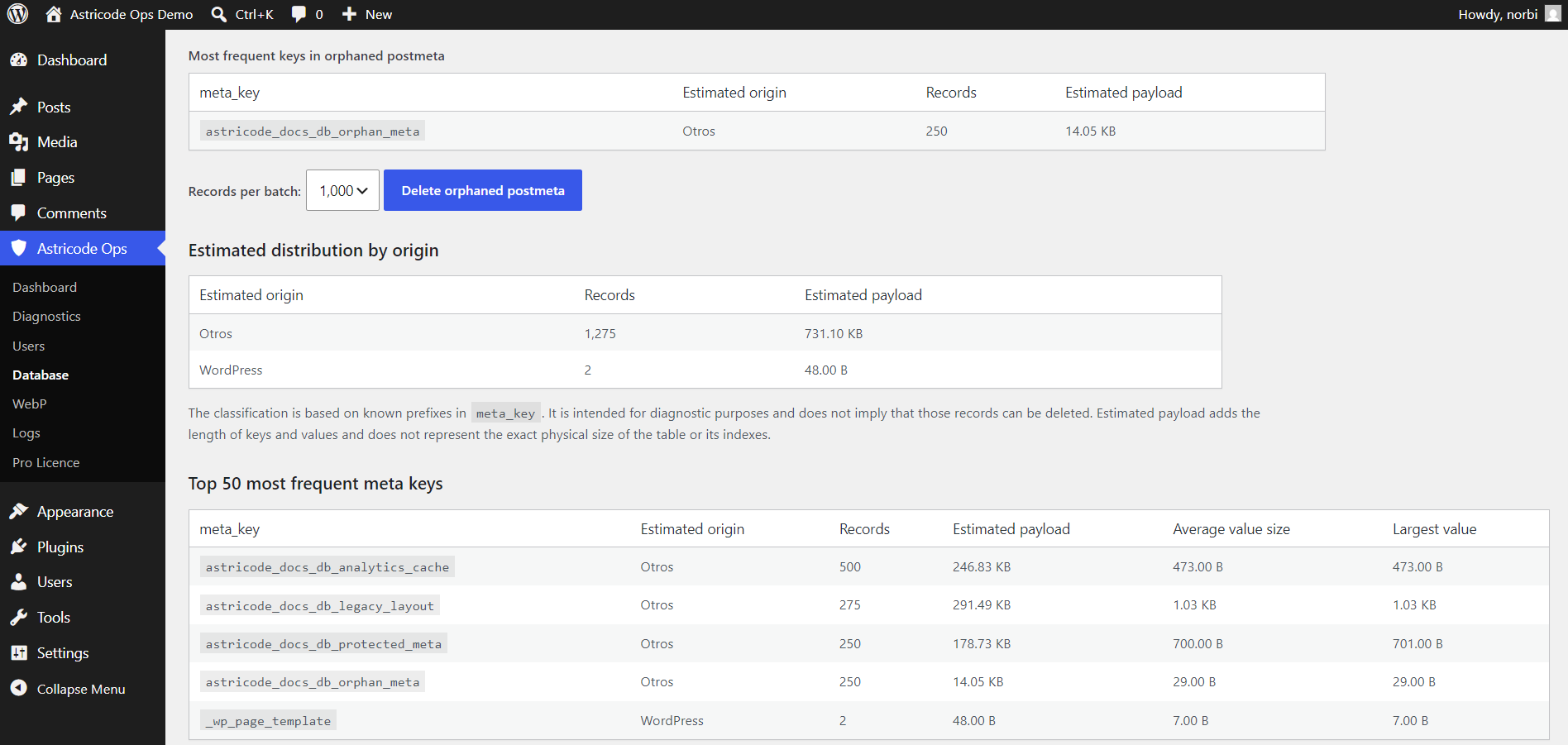Click the Tools wrench icon
The height and width of the screenshot is (745, 1568).
pos(18,618)
